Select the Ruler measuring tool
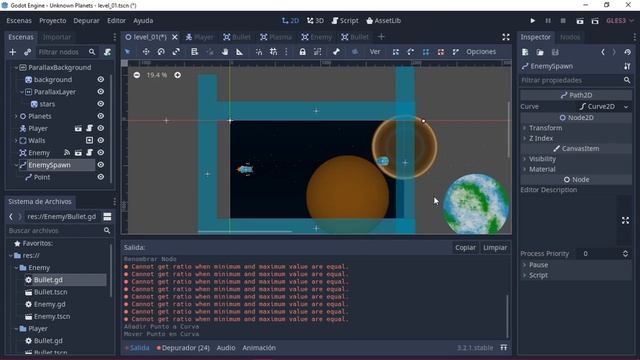 point(240,52)
